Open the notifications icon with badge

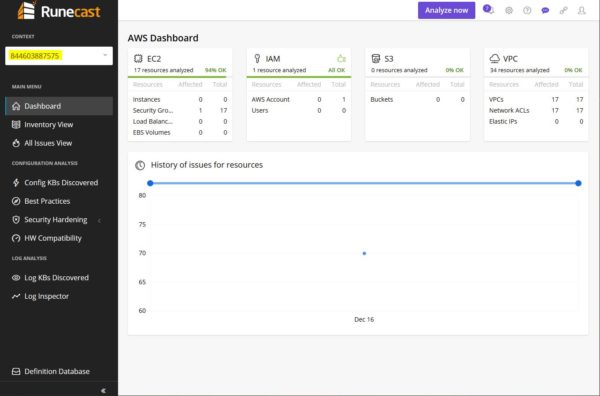click(488, 10)
